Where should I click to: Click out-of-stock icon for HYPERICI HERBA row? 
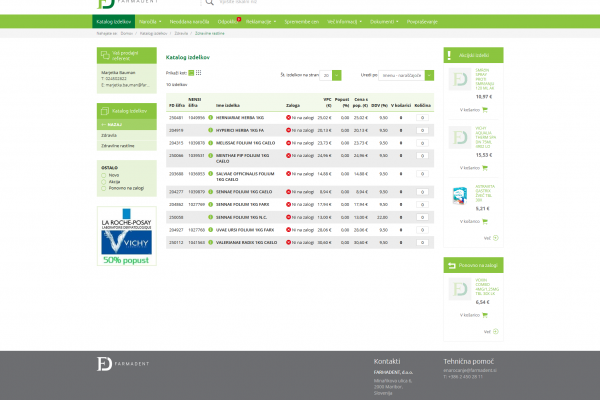click(x=289, y=130)
